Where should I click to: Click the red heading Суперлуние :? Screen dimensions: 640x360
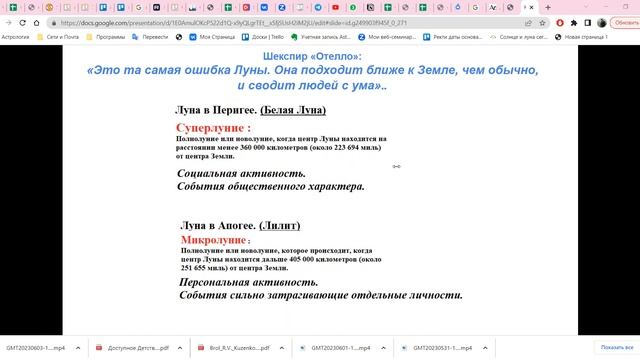point(213,128)
